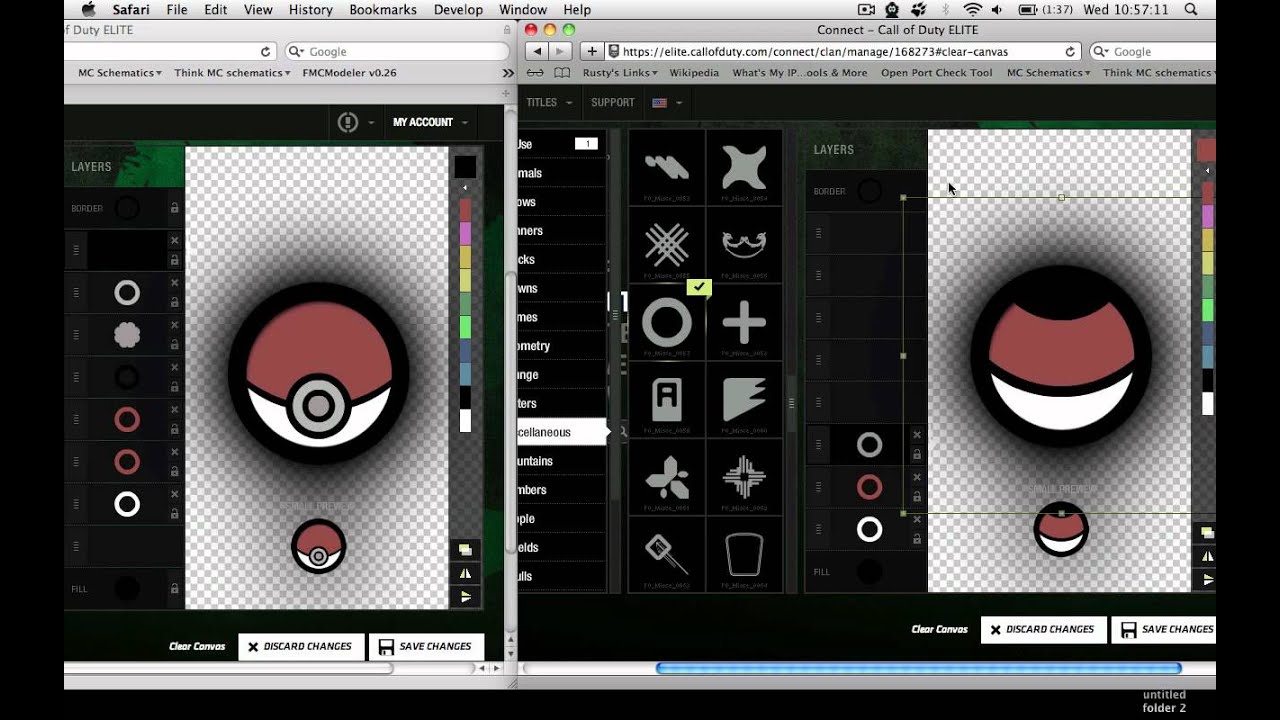Pick the three-petal leaf emblem
1280x720 pixels.
[x=667, y=476]
